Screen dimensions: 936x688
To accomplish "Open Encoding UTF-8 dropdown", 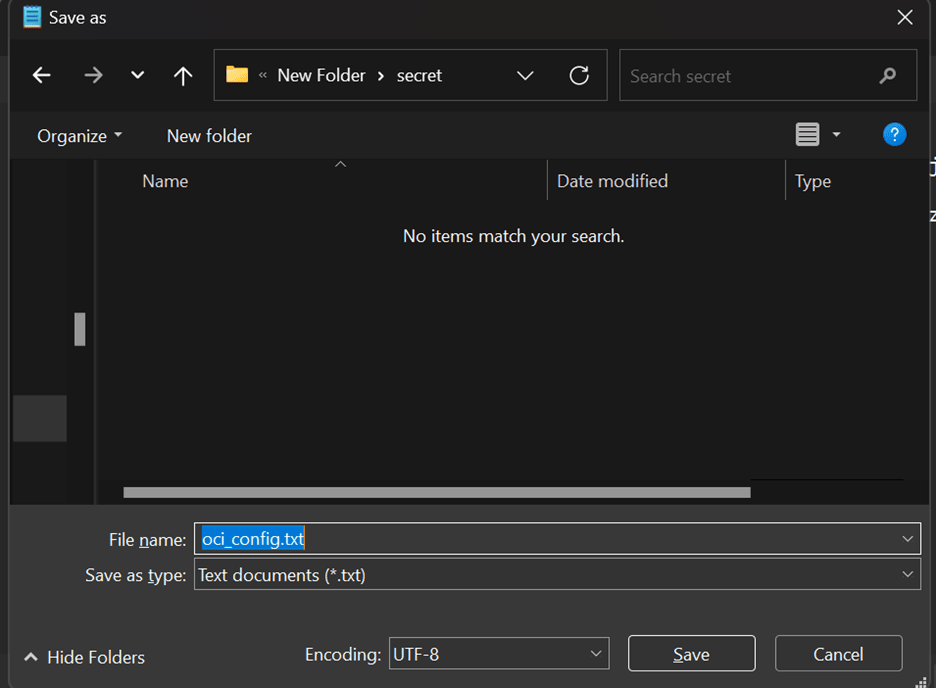I will point(499,654).
